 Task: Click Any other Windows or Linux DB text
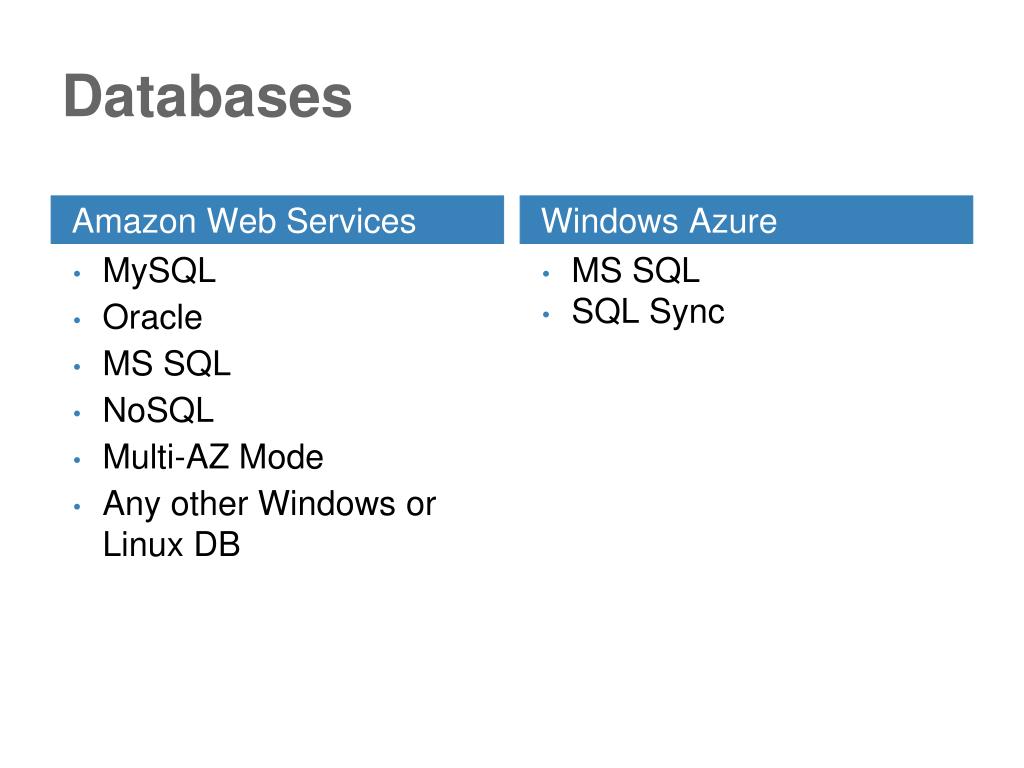269,524
